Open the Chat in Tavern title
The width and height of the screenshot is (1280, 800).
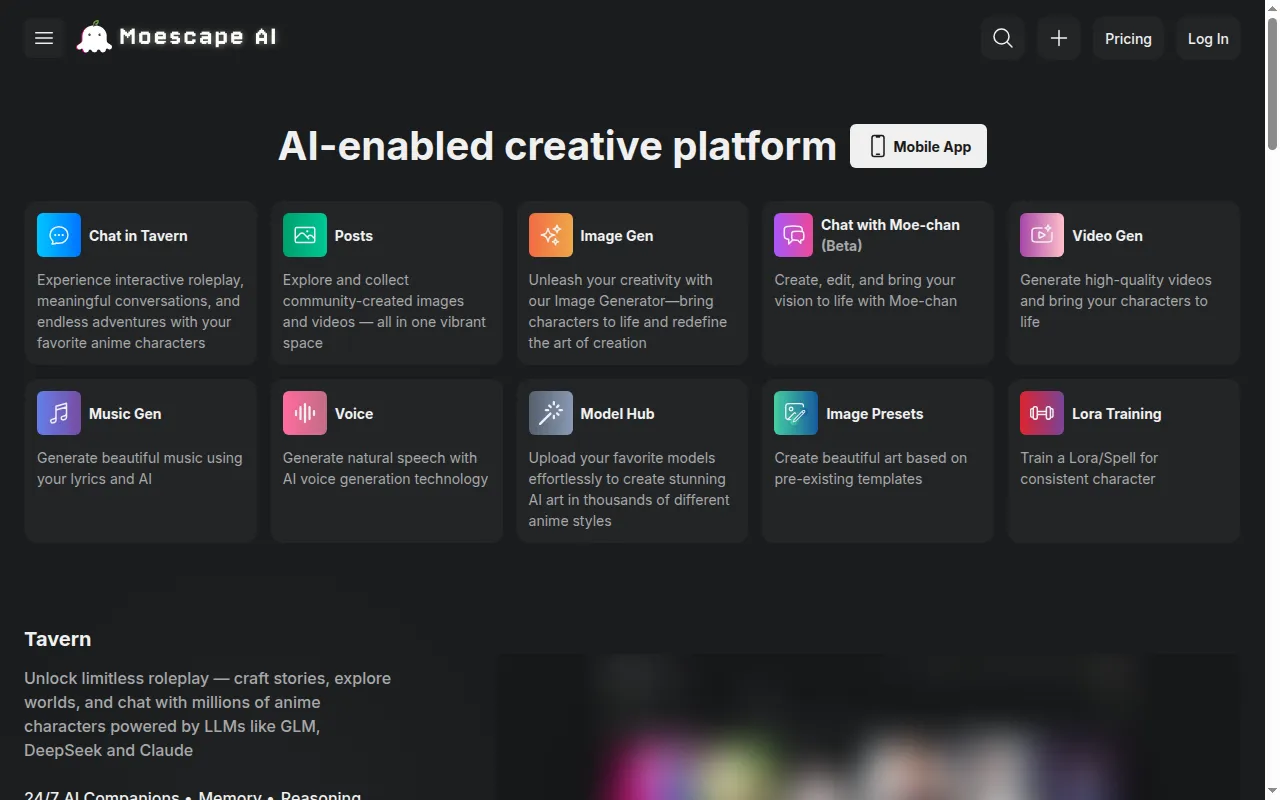(x=138, y=236)
